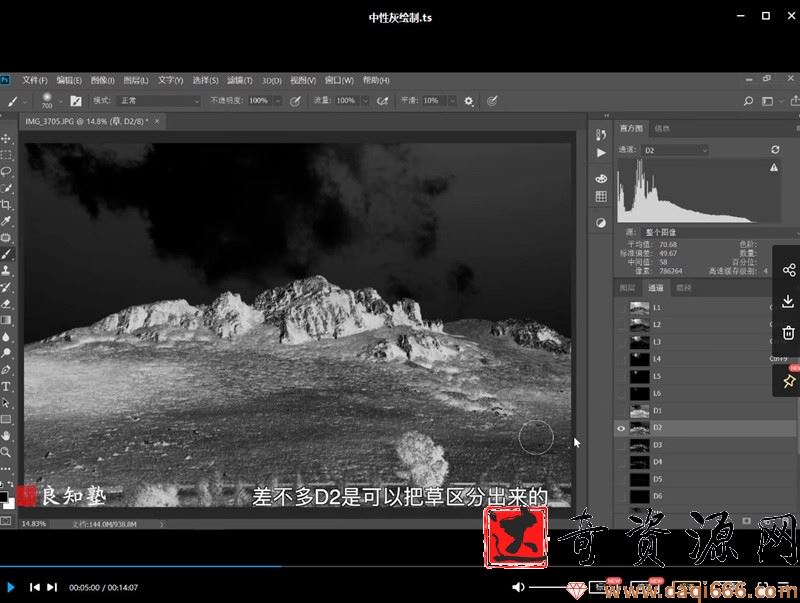Viewport: 800px width, 603px height.
Task: Select the Path Selection tool
Action: 6,403
